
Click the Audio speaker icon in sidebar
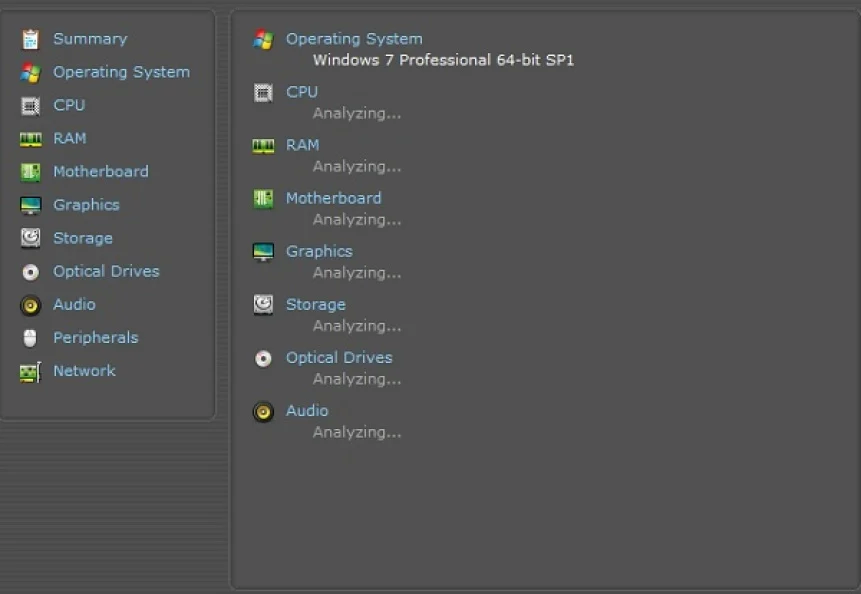pyautogui.click(x=30, y=305)
